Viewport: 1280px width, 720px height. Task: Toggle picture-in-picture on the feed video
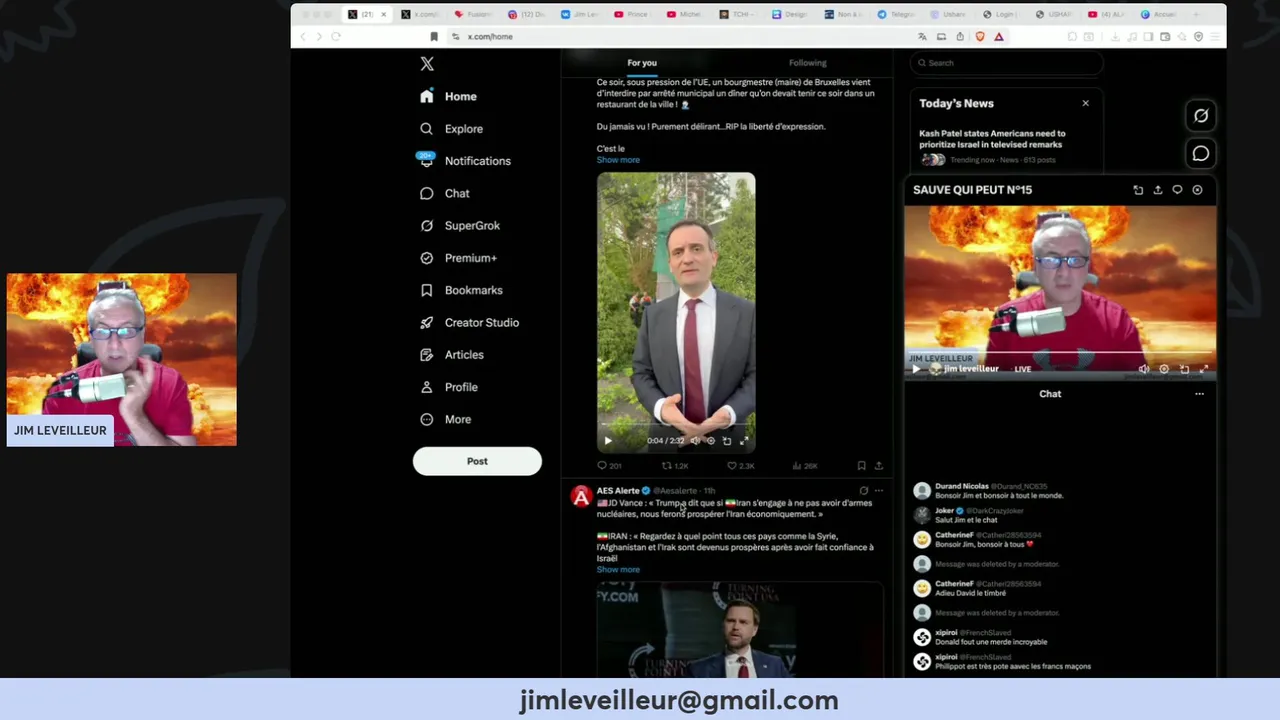727,441
